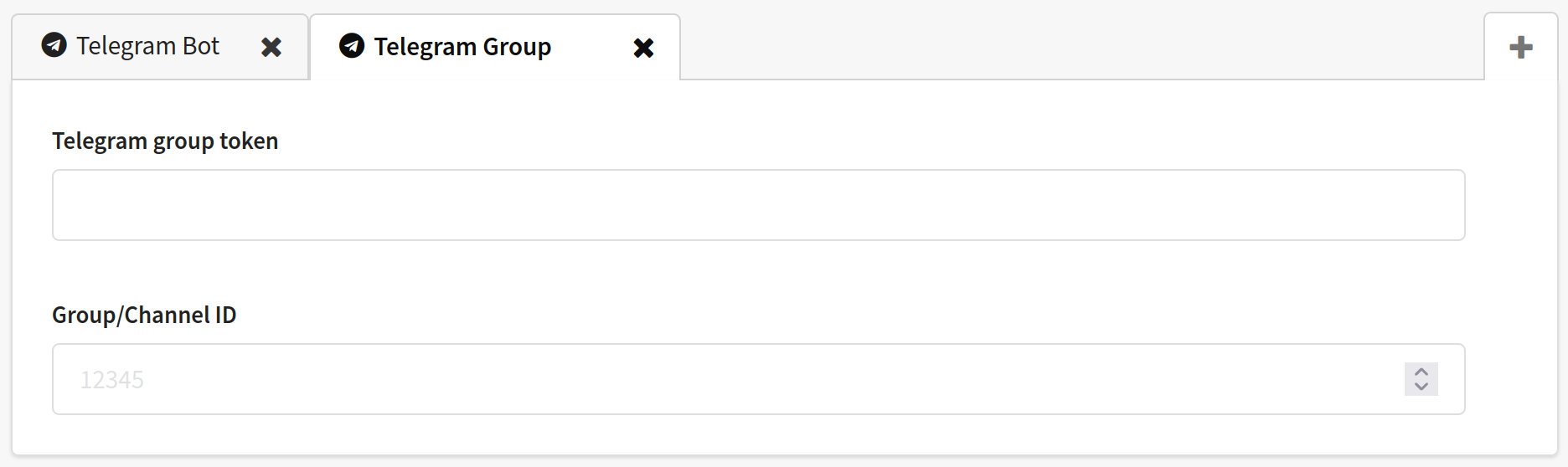The height and width of the screenshot is (467, 1568).
Task: Decrease Group/Channel ID with the down arrow
Action: (x=1421, y=387)
